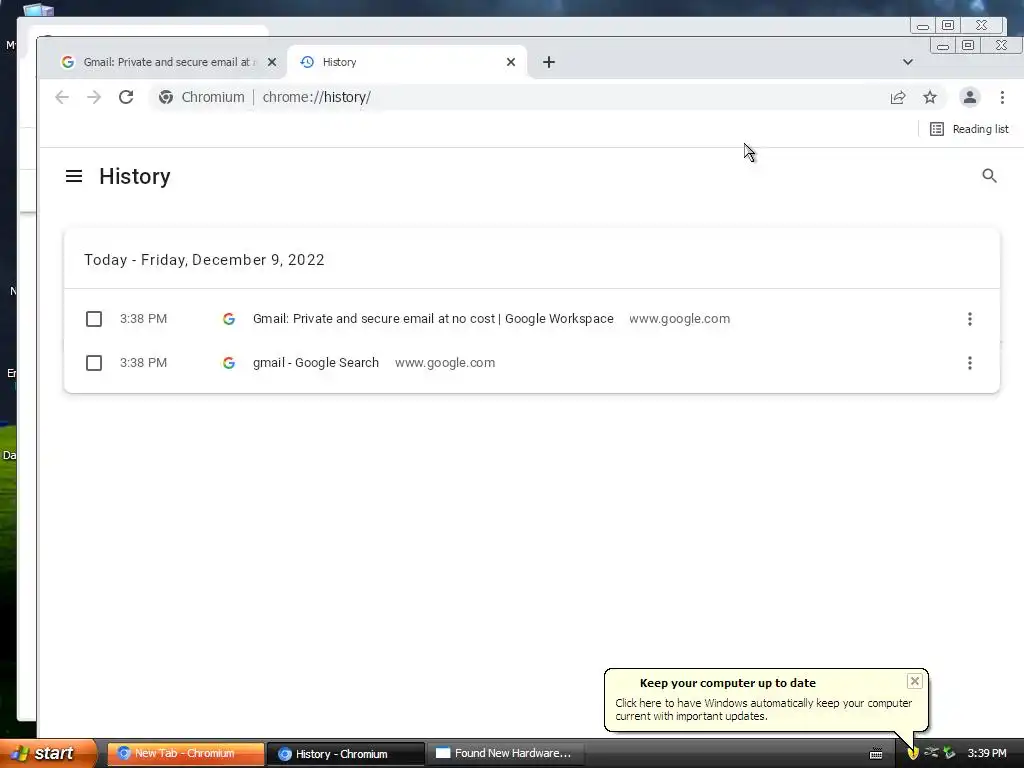Open the profile avatar button
The height and width of the screenshot is (768, 1024).
coord(970,97)
